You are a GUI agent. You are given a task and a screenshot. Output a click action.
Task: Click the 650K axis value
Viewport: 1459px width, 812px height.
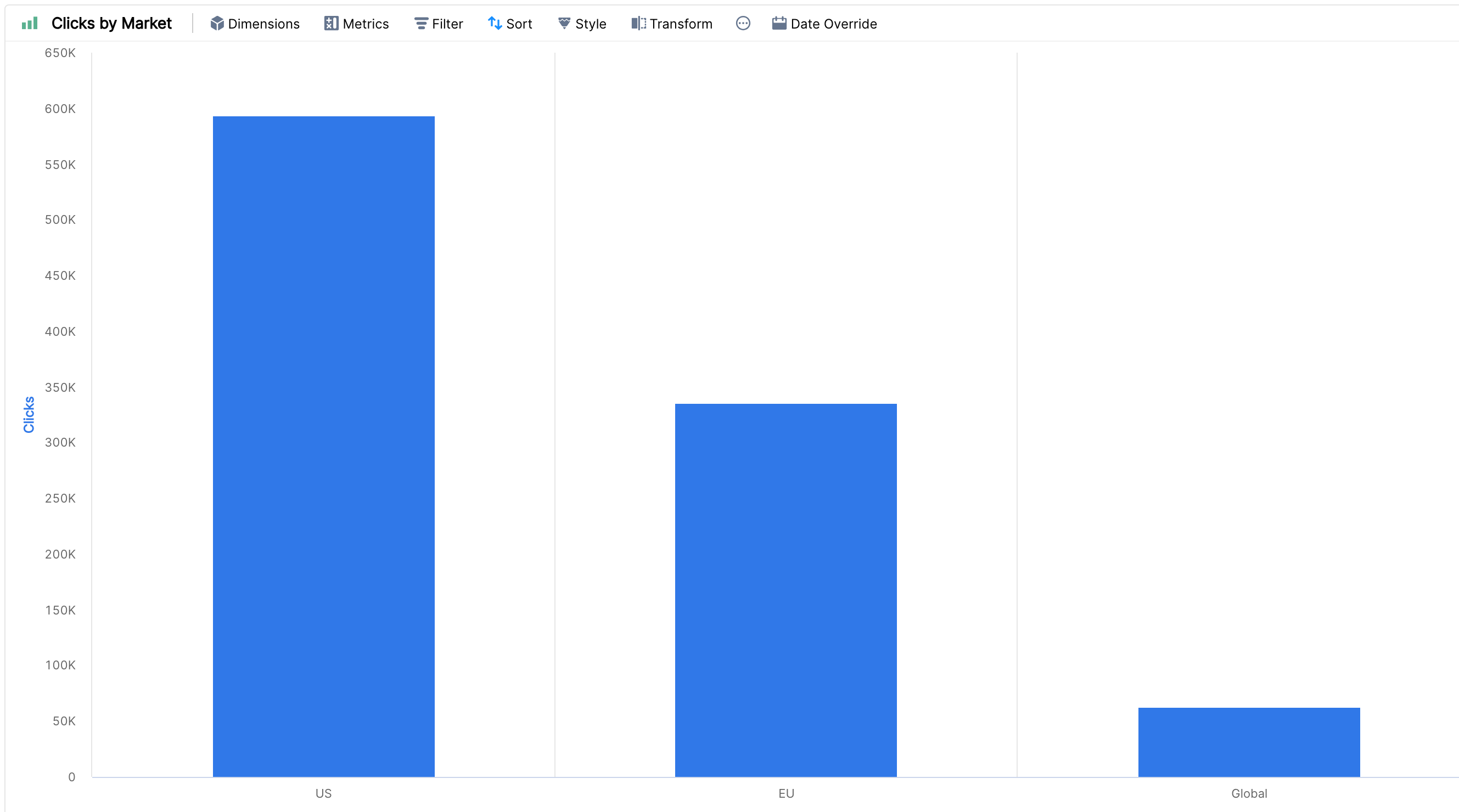point(60,53)
